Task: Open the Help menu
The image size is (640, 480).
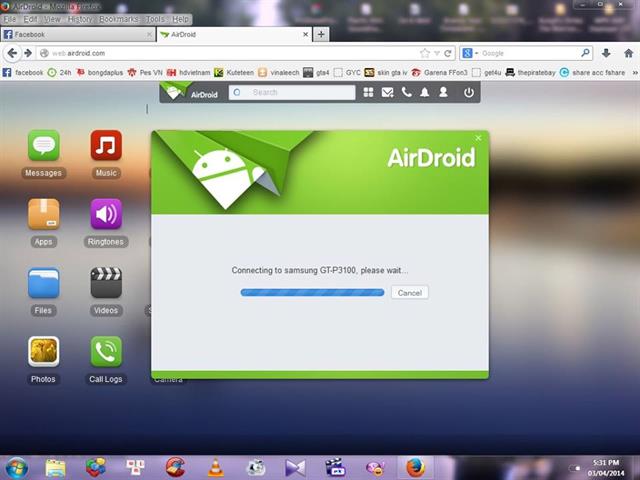Action: [x=180, y=19]
